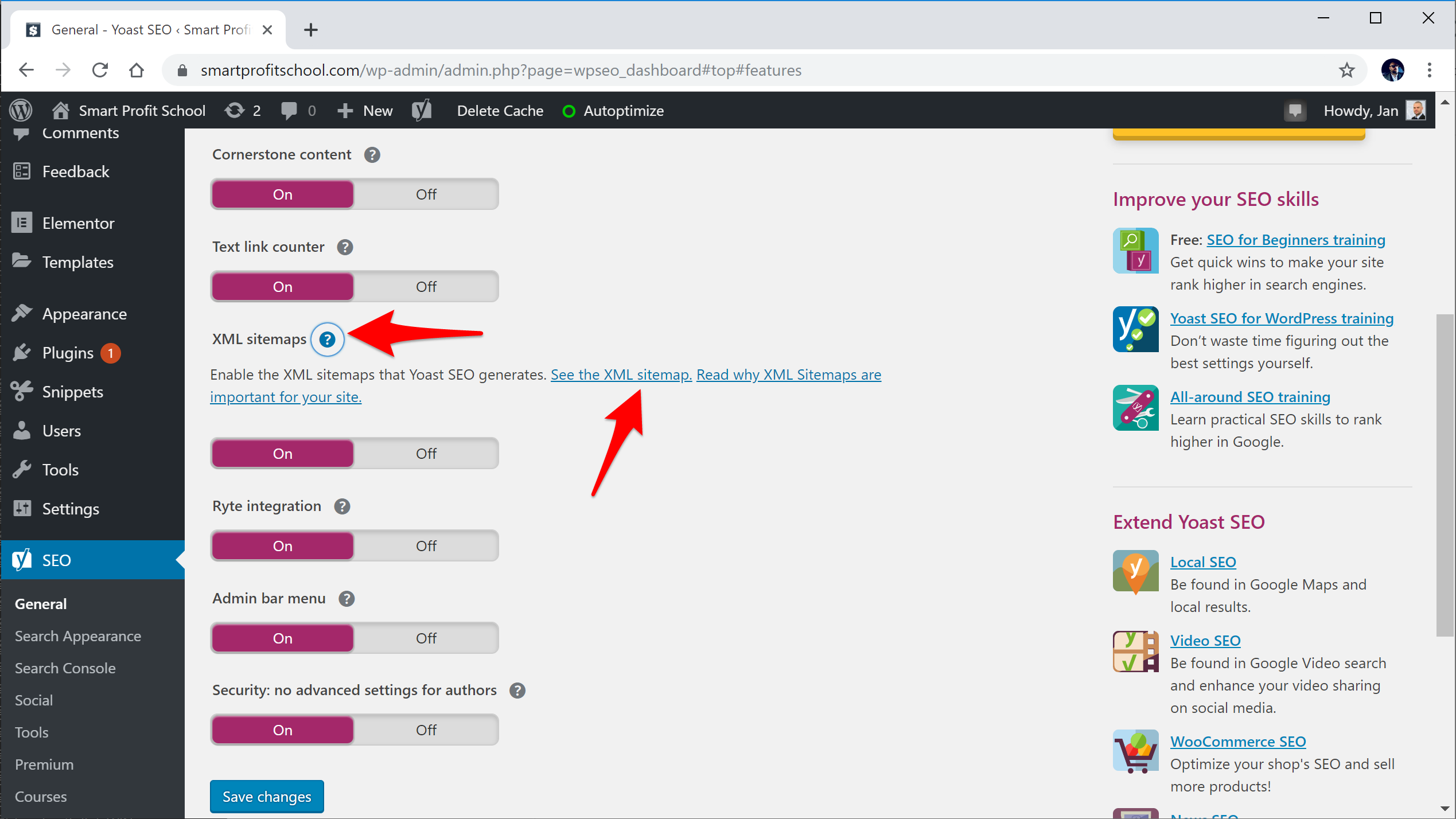Turn Security authors setting Off
Image resolution: width=1456 pixels, height=819 pixels.
pos(426,730)
